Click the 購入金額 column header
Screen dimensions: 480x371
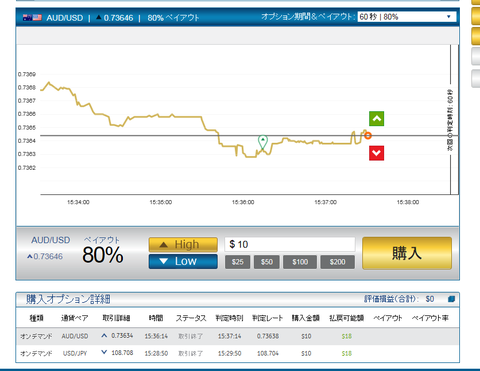click(x=306, y=318)
